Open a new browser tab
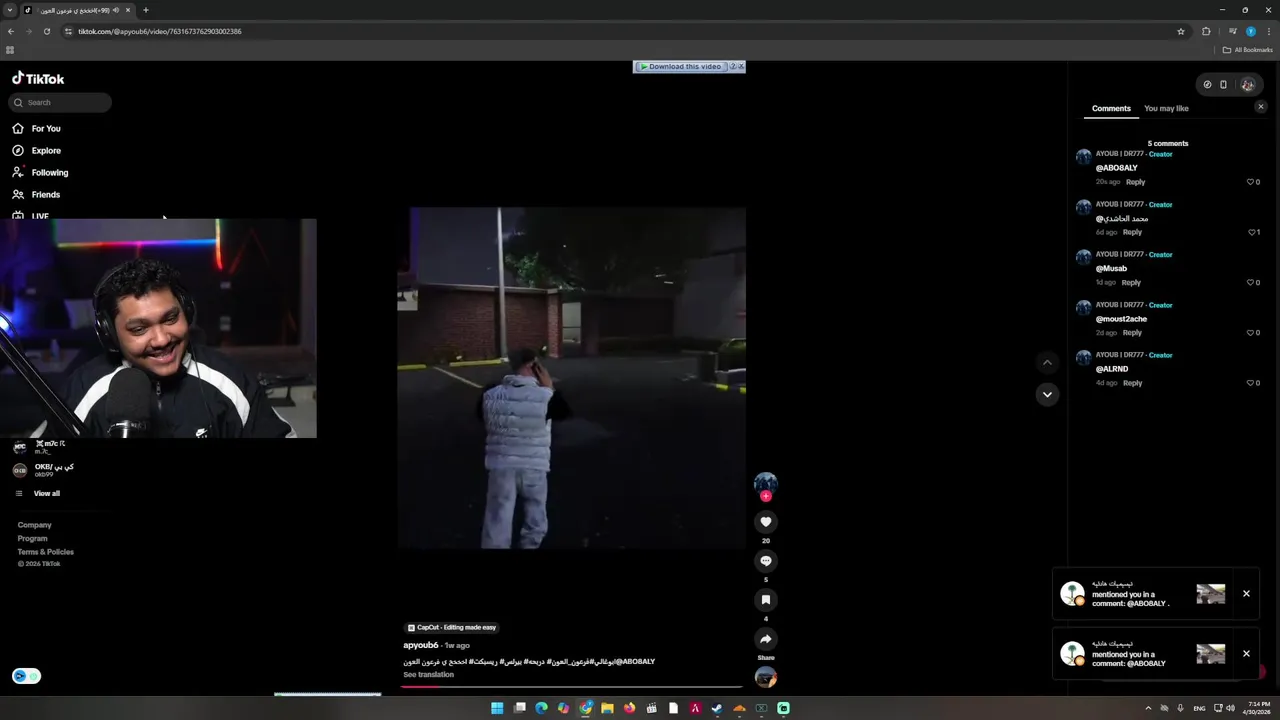1280x720 pixels. pyautogui.click(x=145, y=10)
